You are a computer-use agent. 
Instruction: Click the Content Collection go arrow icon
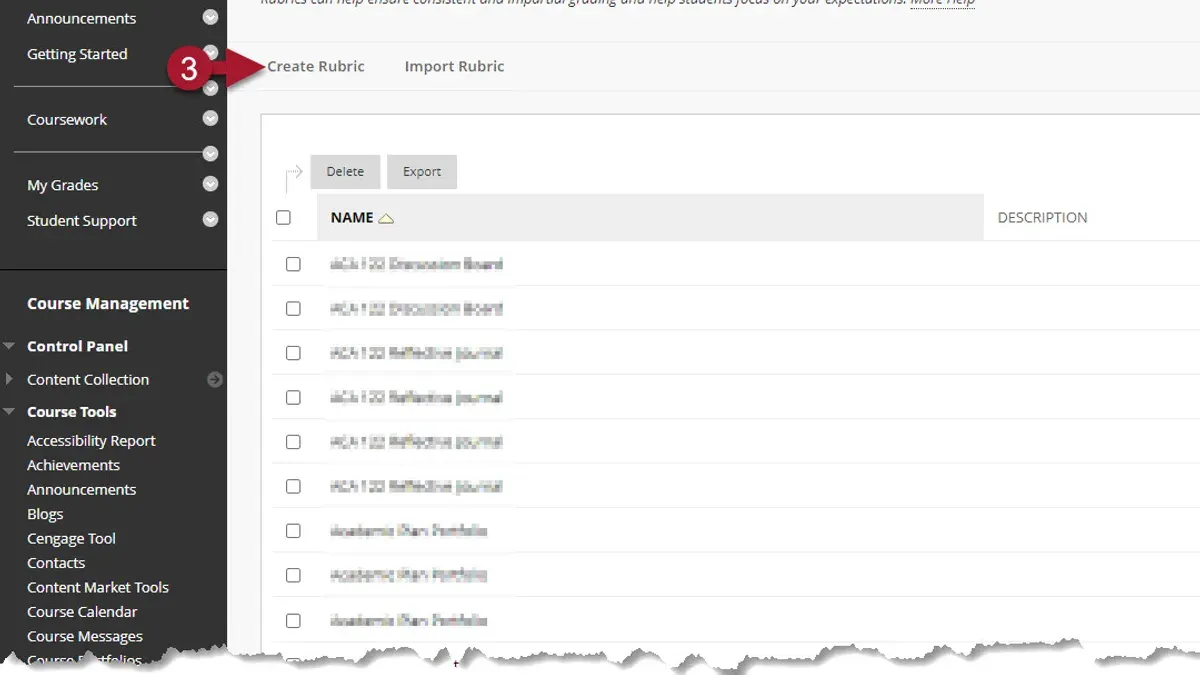pyautogui.click(x=215, y=380)
